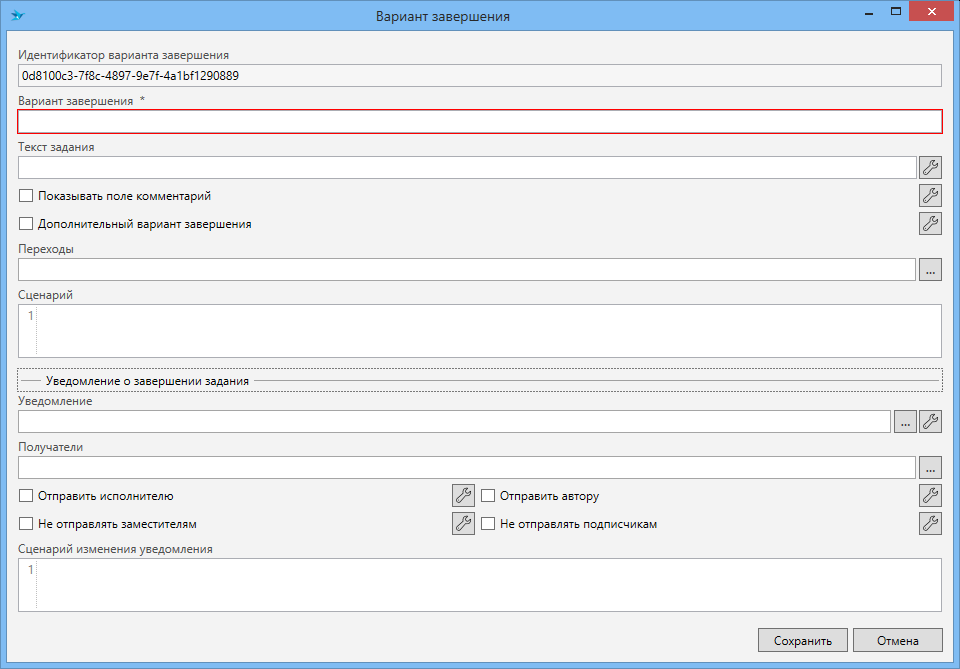This screenshot has height=669, width=960.
Task: Click wrench icon next to Не отправлять подписчикам
Action: point(930,524)
